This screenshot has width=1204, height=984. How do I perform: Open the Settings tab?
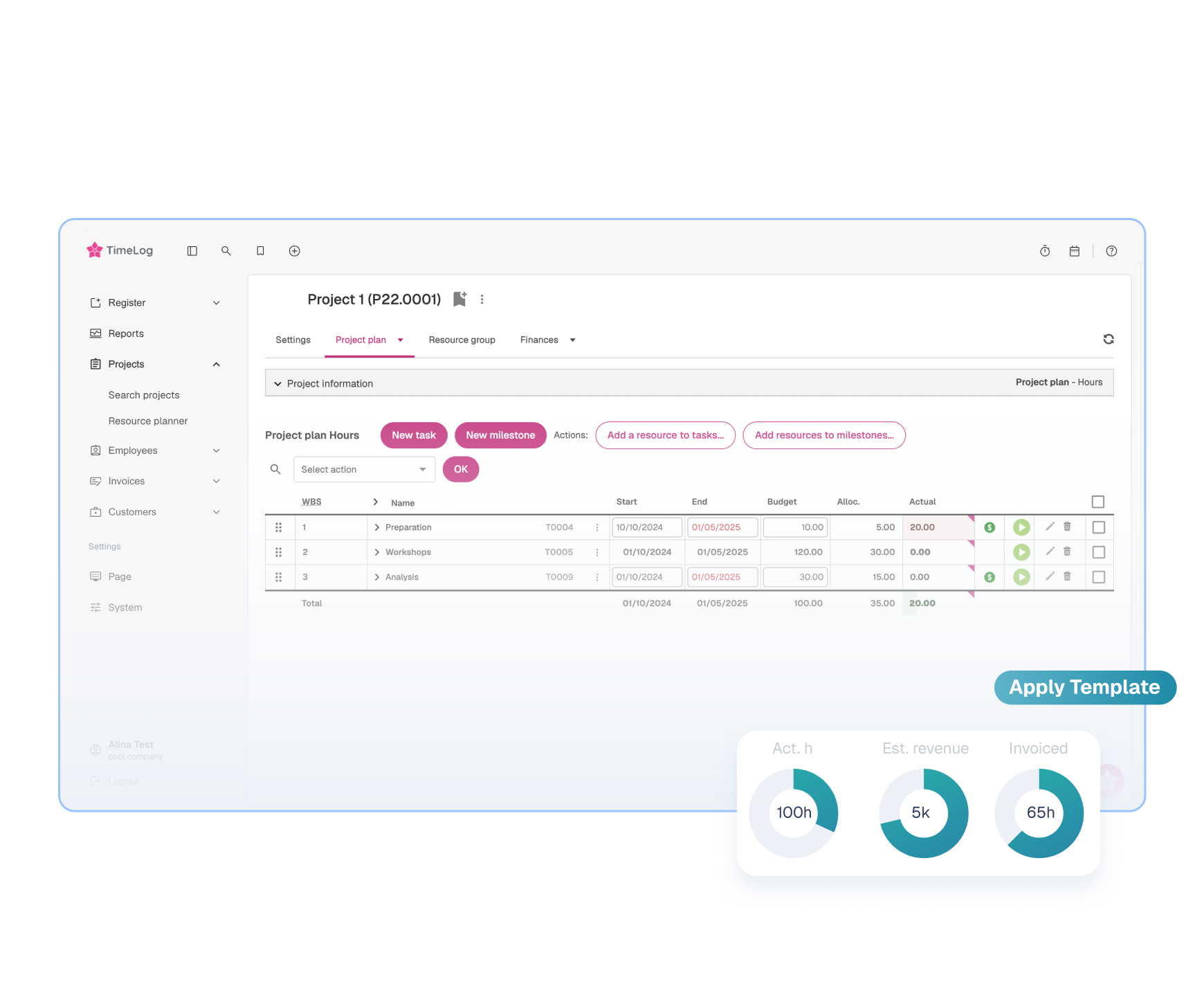[x=293, y=340]
